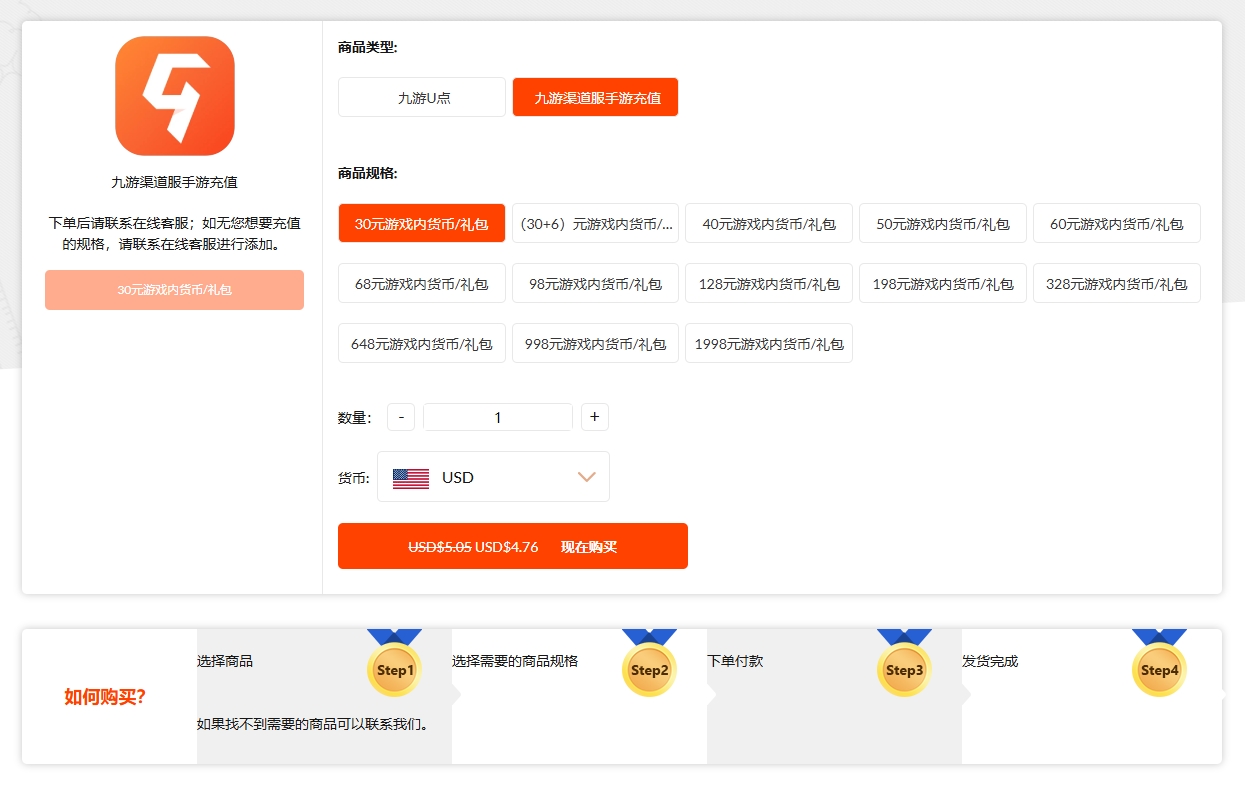Viewport: 1245px width, 785px height.
Task: Choose the 328元游戏内货币/礼包 option
Action: click(x=1117, y=283)
